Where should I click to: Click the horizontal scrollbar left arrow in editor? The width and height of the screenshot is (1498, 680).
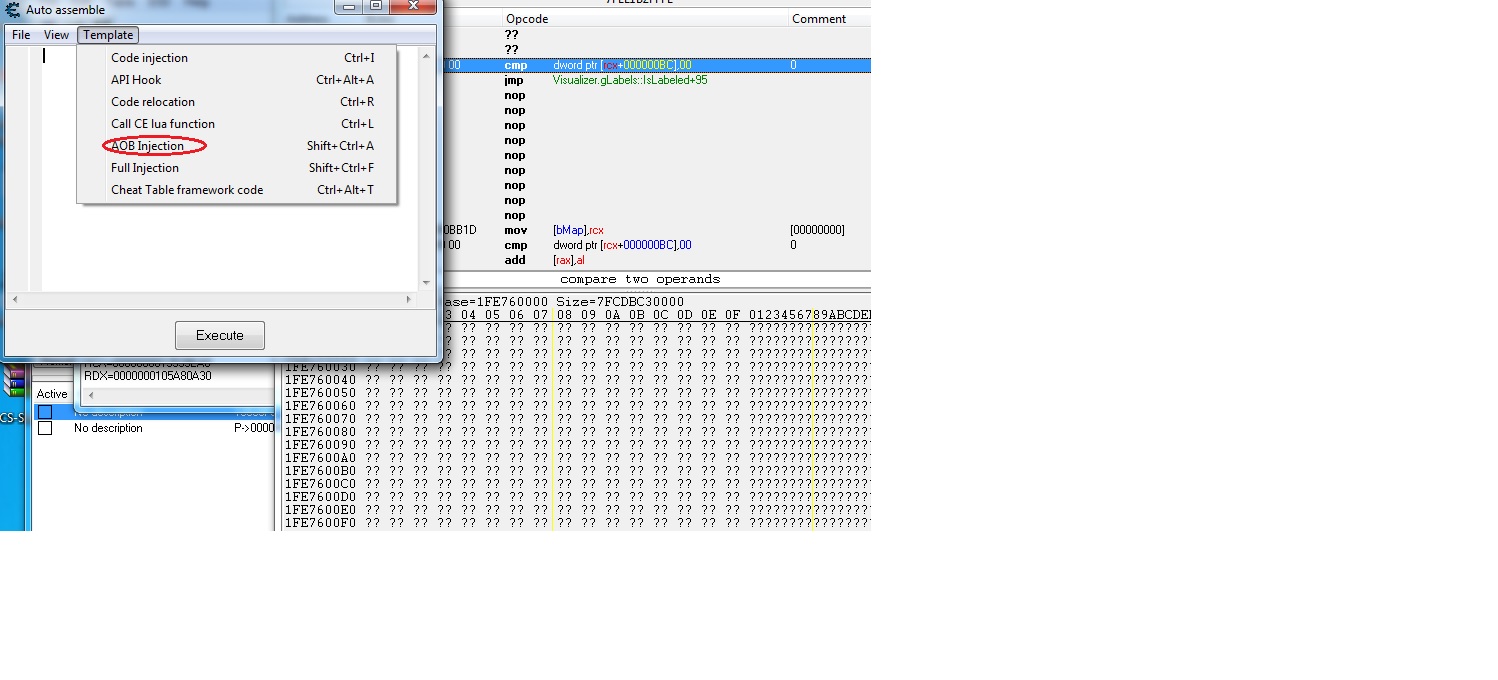(15, 299)
